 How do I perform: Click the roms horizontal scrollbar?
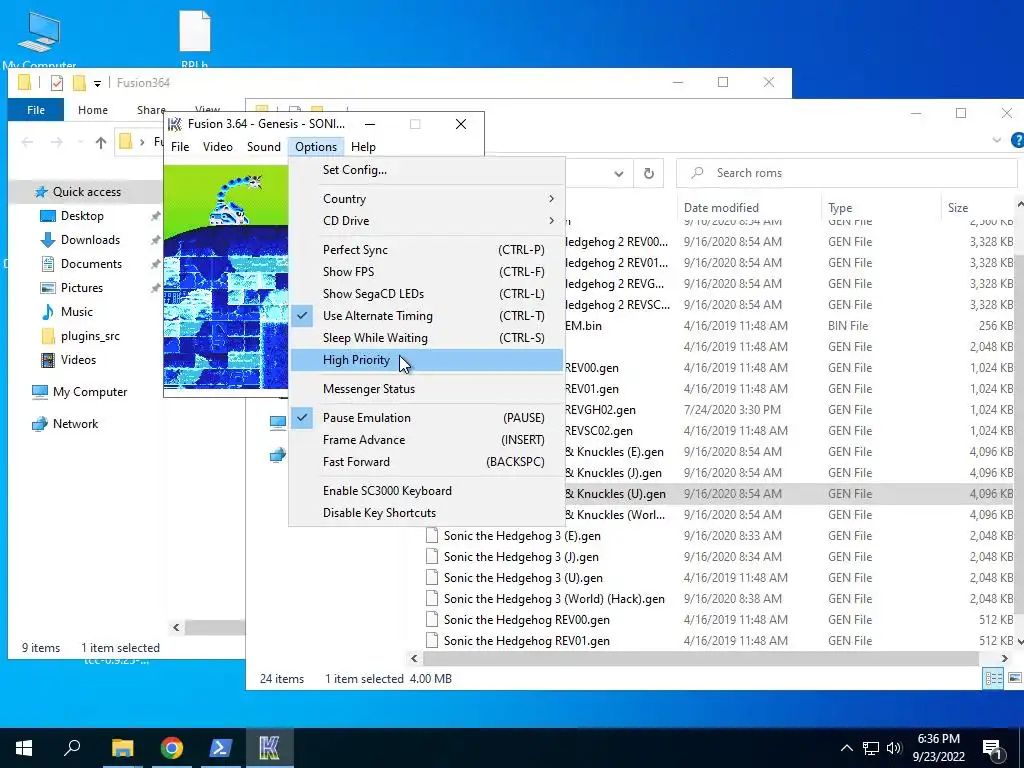pyautogui.click(x=701, y=658)
